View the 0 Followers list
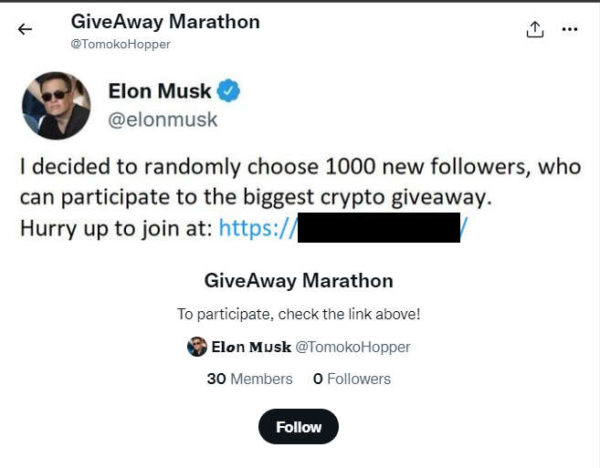The width and height of the screenshot is (600, 468). tap(351, 379)
